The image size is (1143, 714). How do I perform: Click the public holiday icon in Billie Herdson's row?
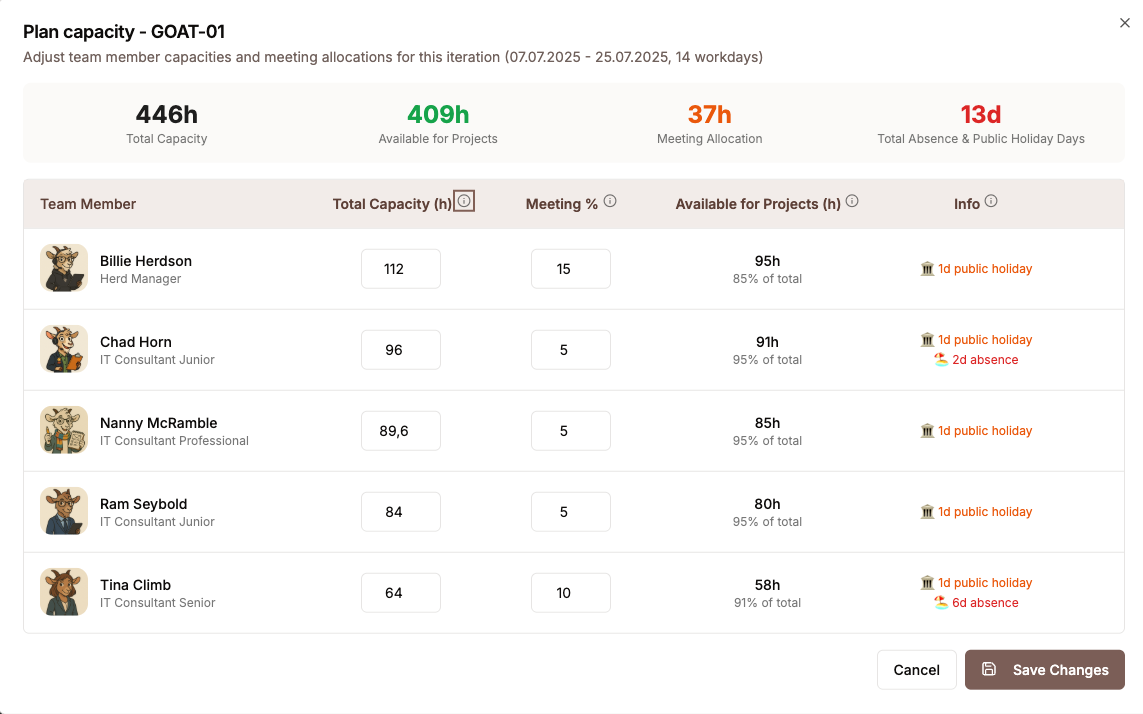point(928,268)
